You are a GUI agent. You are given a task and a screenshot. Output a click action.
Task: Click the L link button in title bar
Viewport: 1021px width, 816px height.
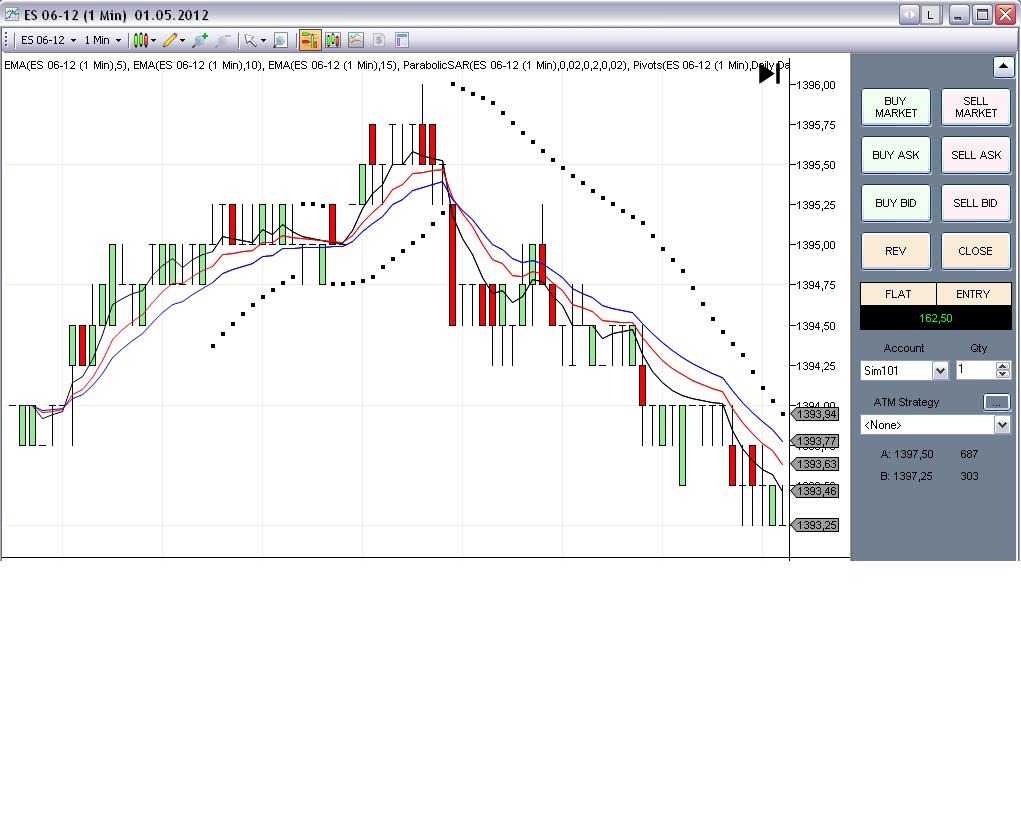(930, 14)
